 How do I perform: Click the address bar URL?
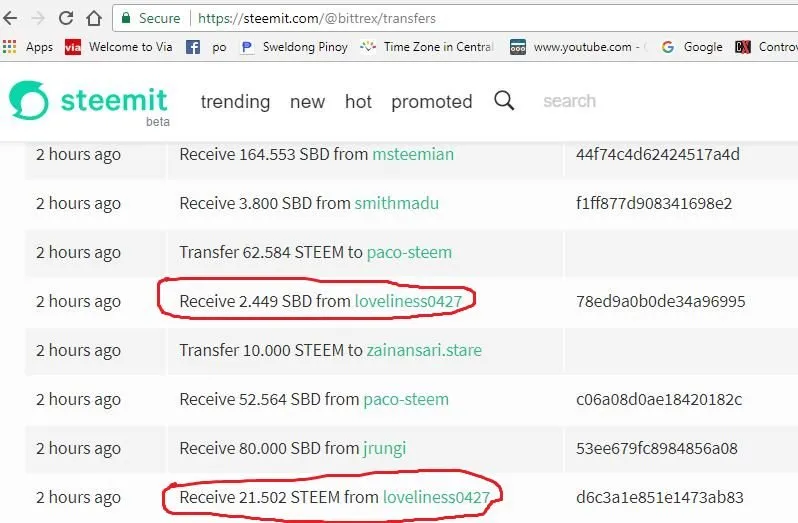317,18
